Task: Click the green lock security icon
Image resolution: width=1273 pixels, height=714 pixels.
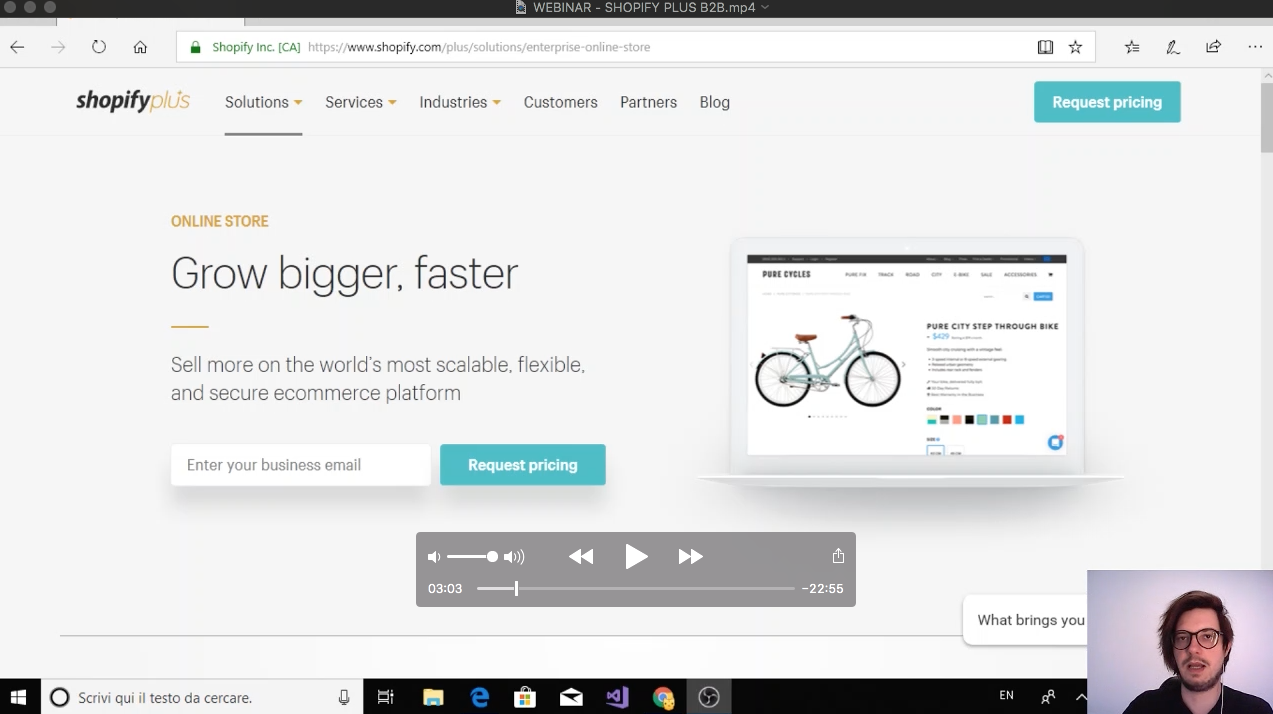Action: 195,47
